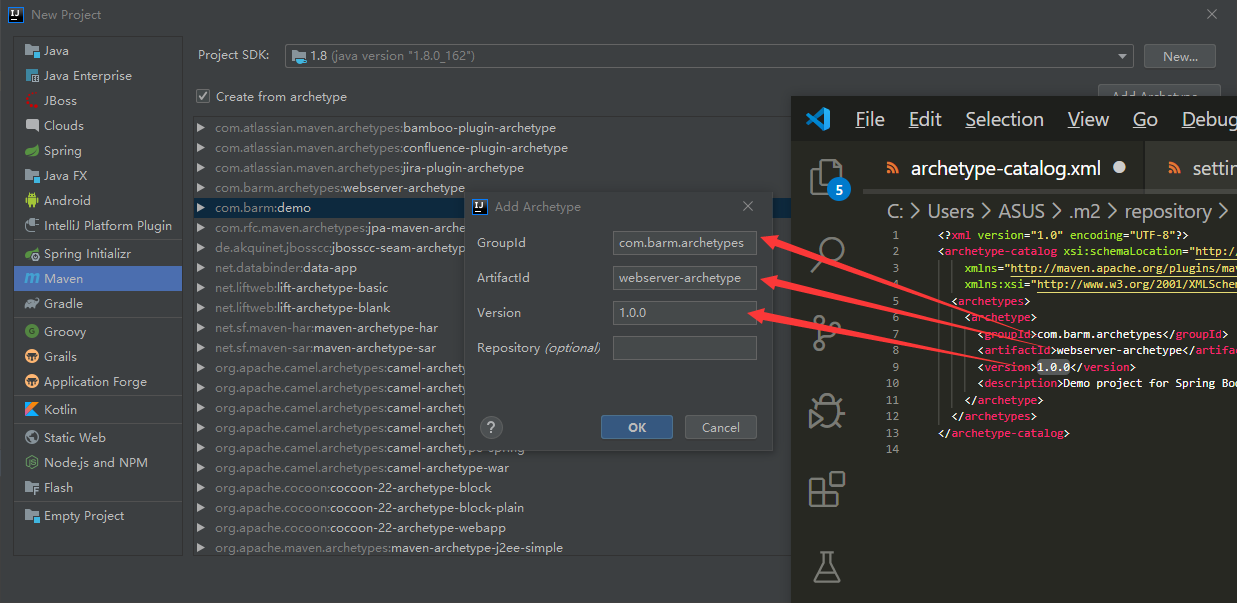Expand net.databinder:data-app entry

(201, 268)
